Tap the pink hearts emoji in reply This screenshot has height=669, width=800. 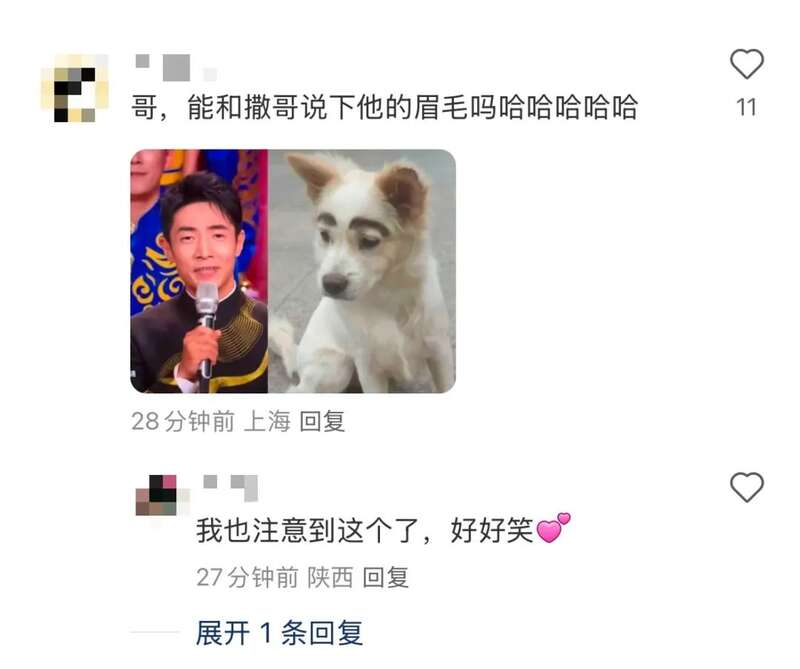(553, 528)
